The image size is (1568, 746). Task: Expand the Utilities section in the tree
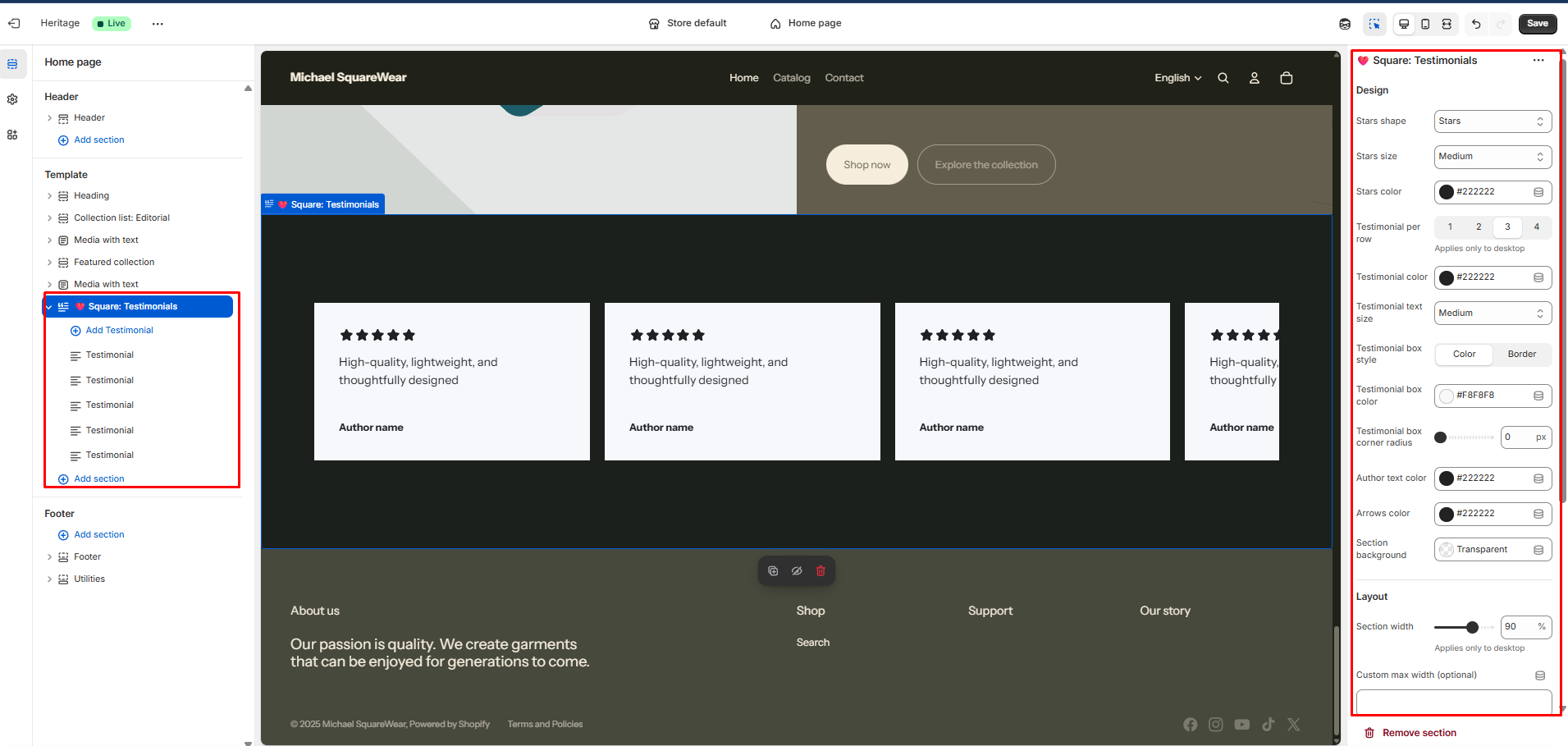point(49,579)
